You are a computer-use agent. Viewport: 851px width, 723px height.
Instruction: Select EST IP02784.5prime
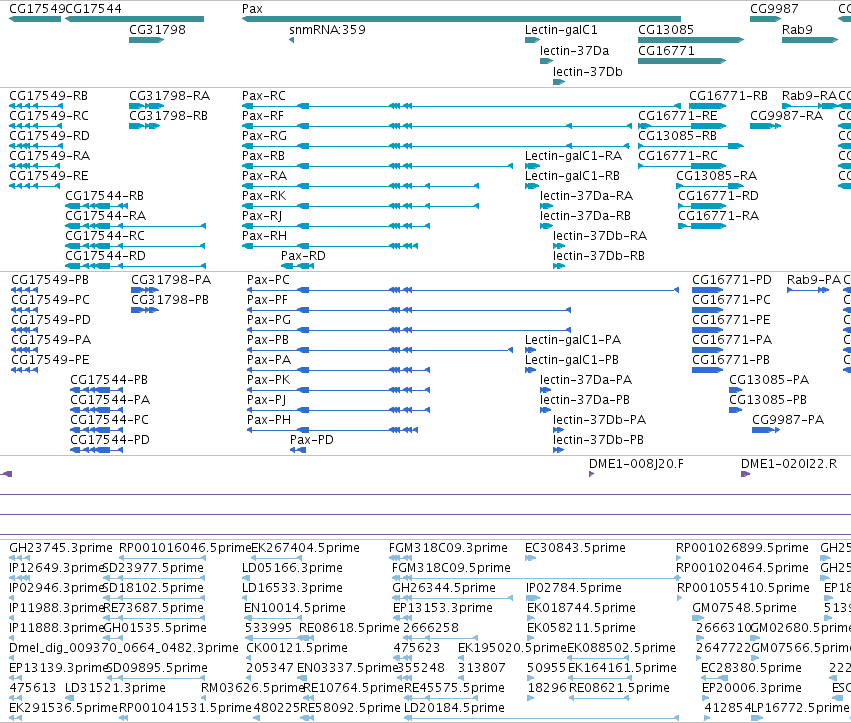pos(574,588)
